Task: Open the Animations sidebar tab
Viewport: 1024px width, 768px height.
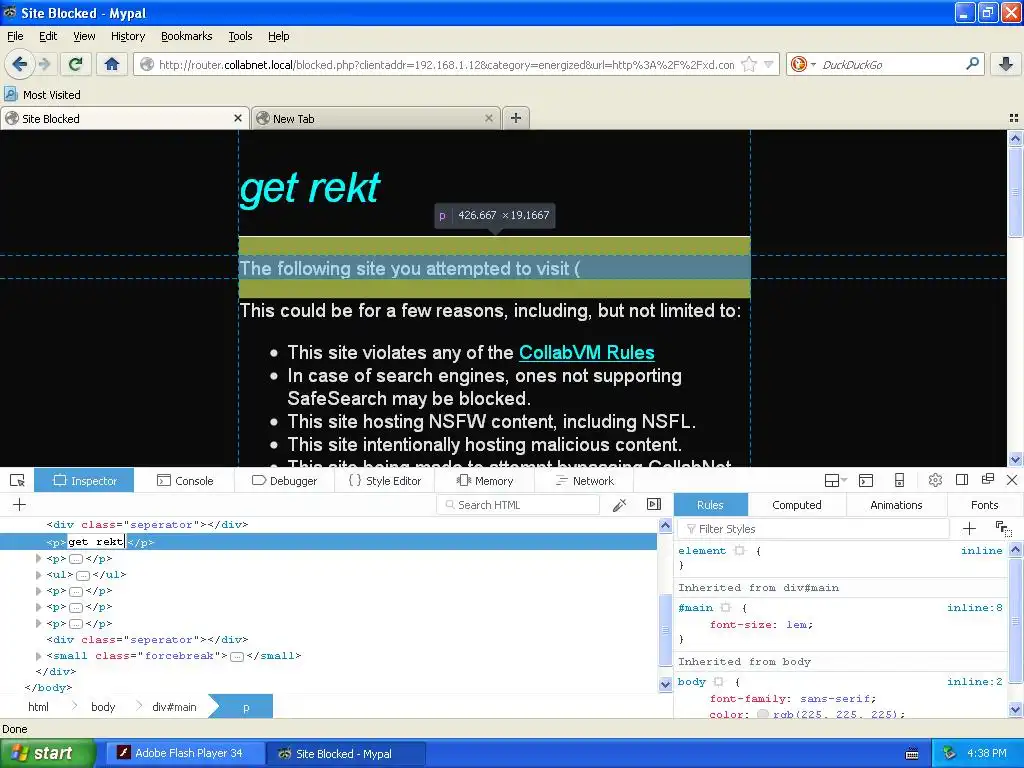Action: (x=896, y=505)
